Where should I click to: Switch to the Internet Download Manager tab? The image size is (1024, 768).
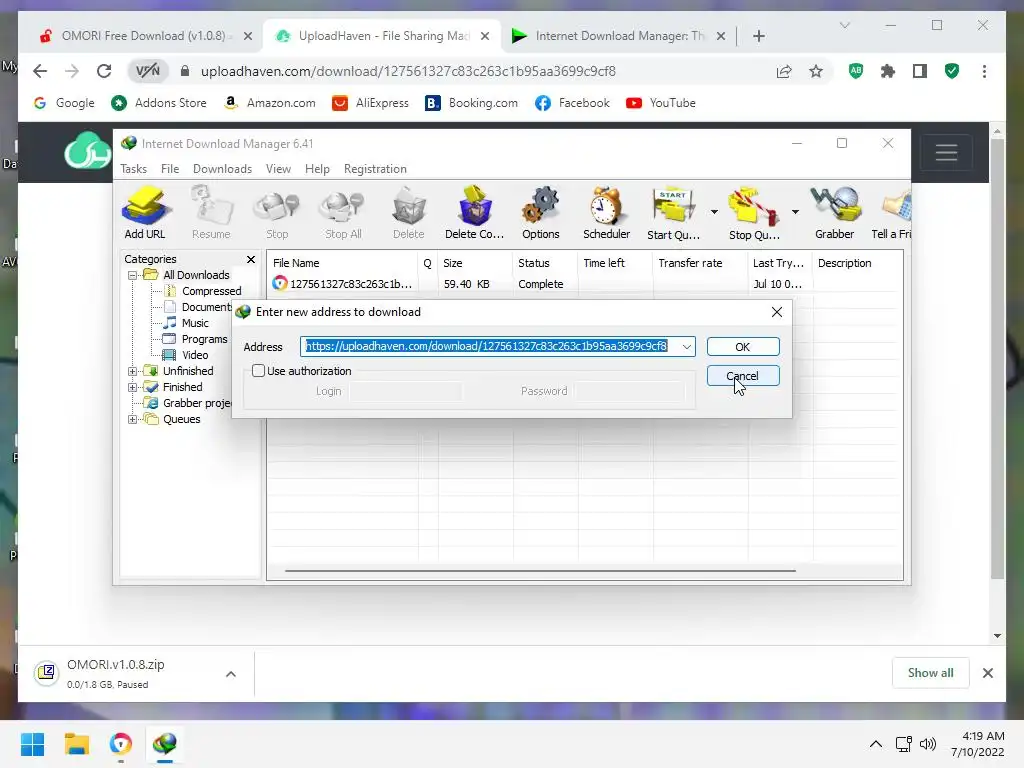(x=617, y=36)
